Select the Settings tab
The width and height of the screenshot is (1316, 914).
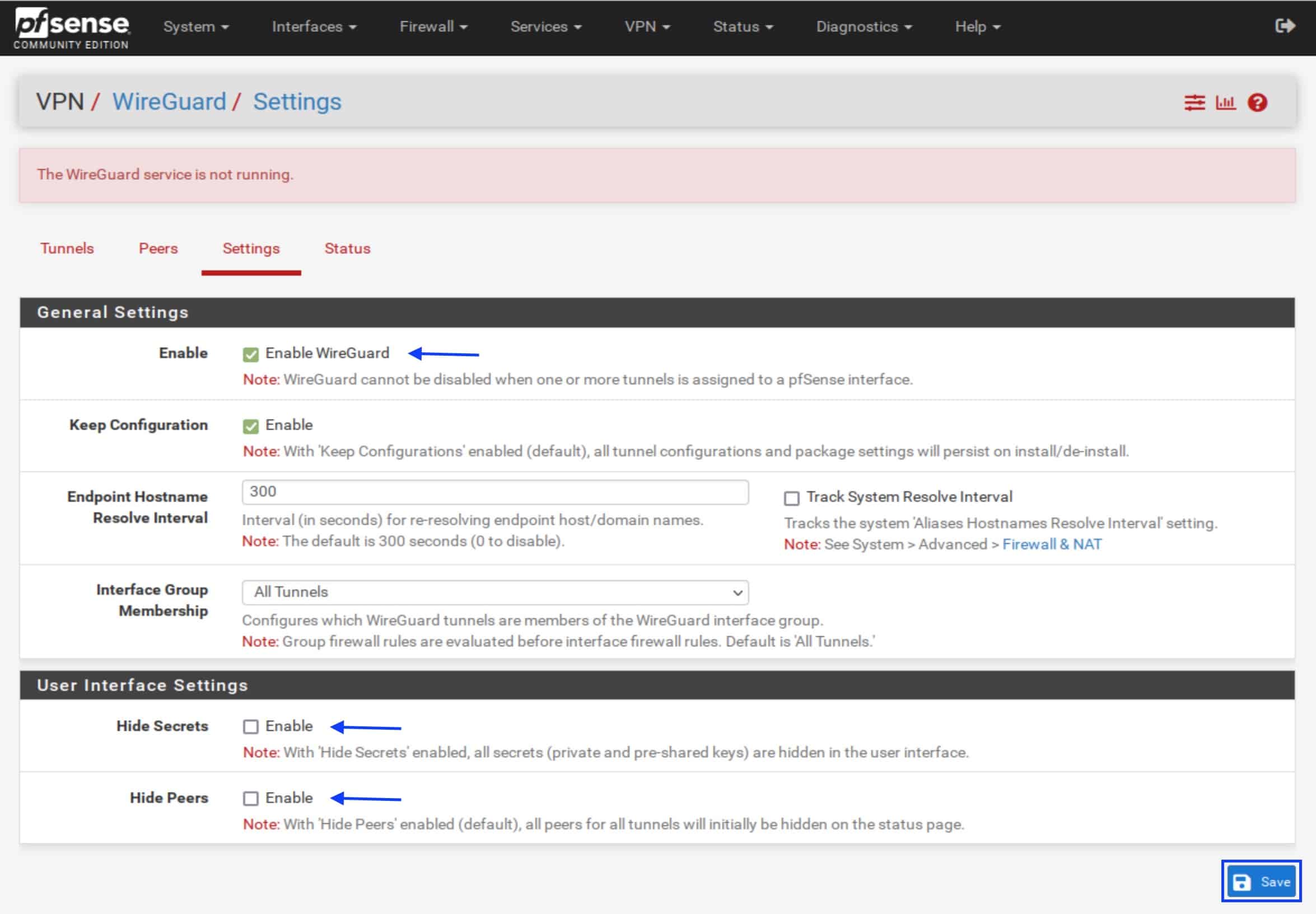(x=251, y=249)
